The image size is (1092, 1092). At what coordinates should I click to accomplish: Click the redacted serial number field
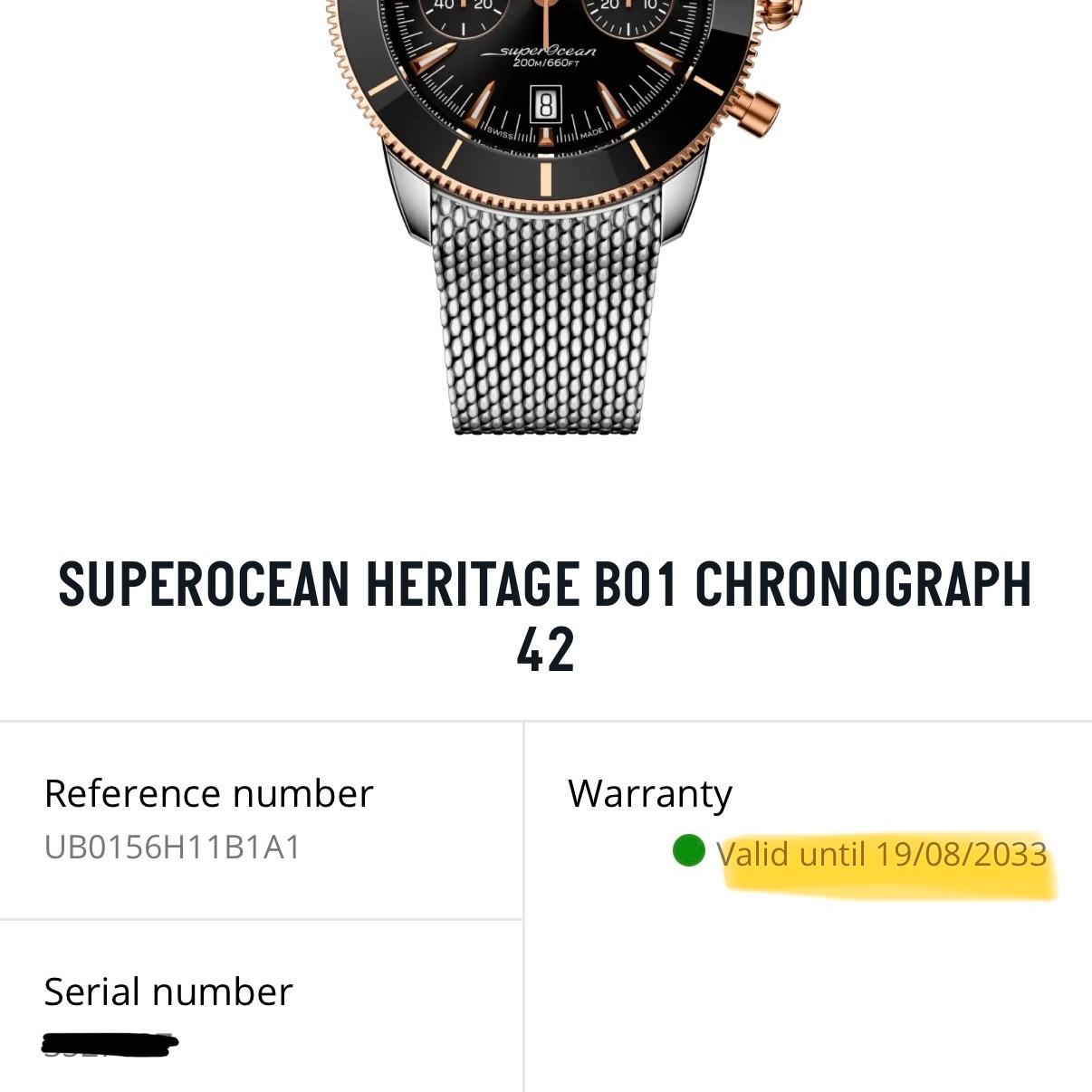pos(109,1046)
